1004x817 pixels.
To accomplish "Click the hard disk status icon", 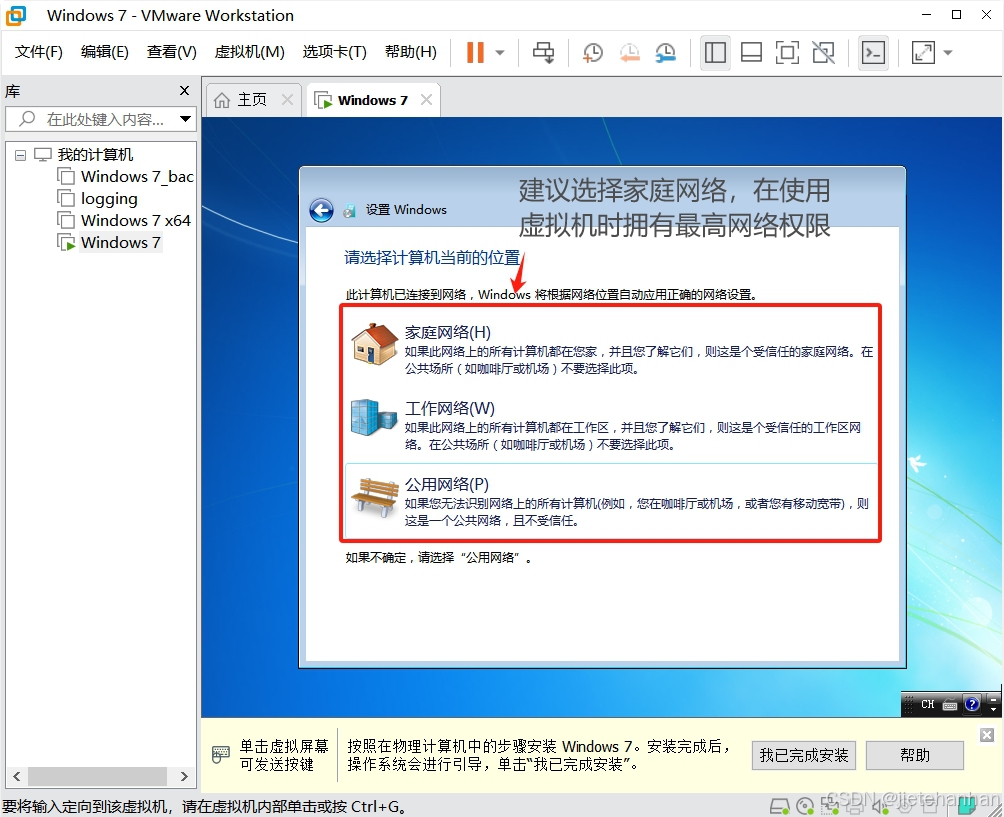I will pyautogui.click(x=780, y=807).
